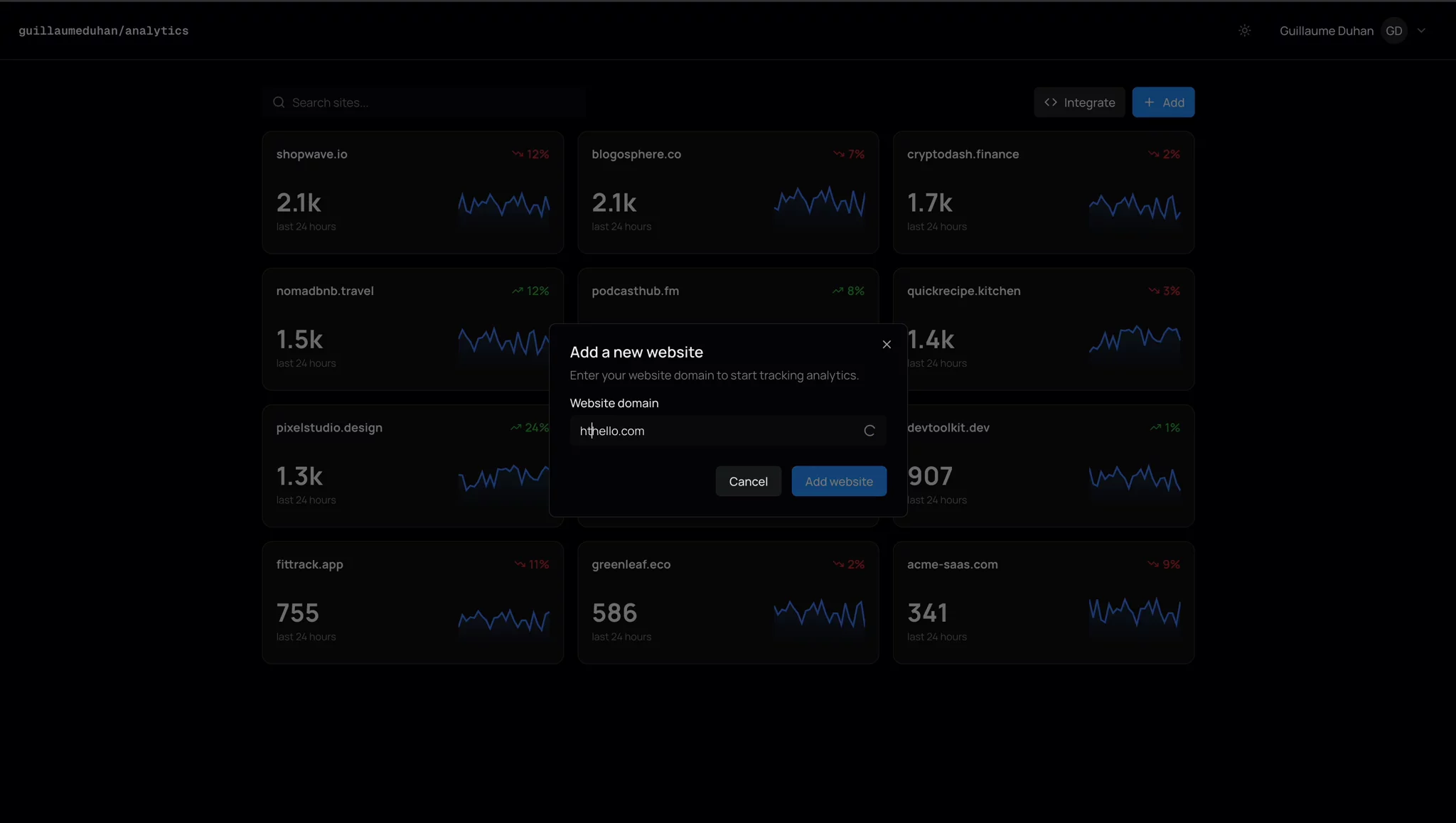Click the Guillaume Duhan username
Screen dimensions: 1456x823
(x=1327, y=31)
